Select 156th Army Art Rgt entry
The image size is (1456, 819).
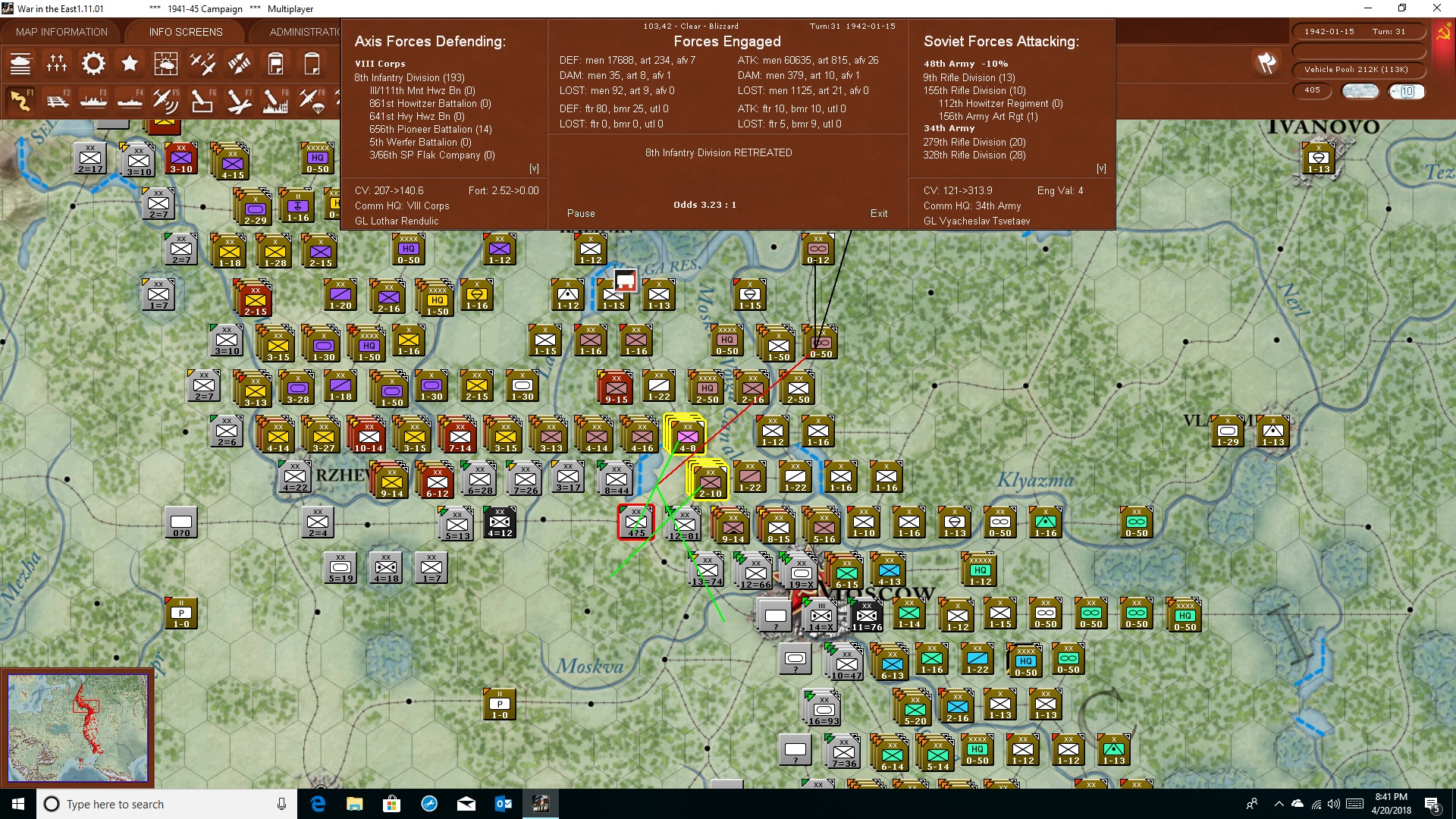tap(988, 117)
